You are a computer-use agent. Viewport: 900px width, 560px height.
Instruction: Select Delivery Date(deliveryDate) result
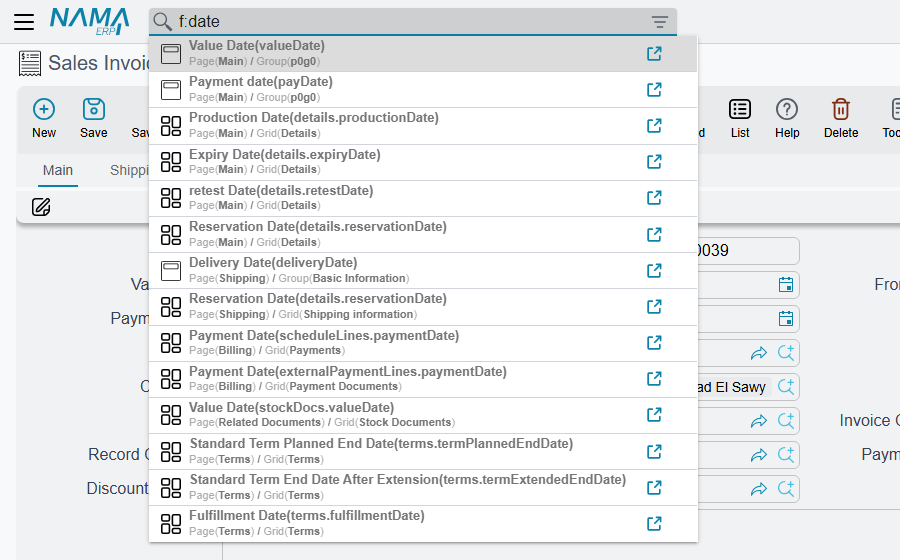[x=423, y=270]
